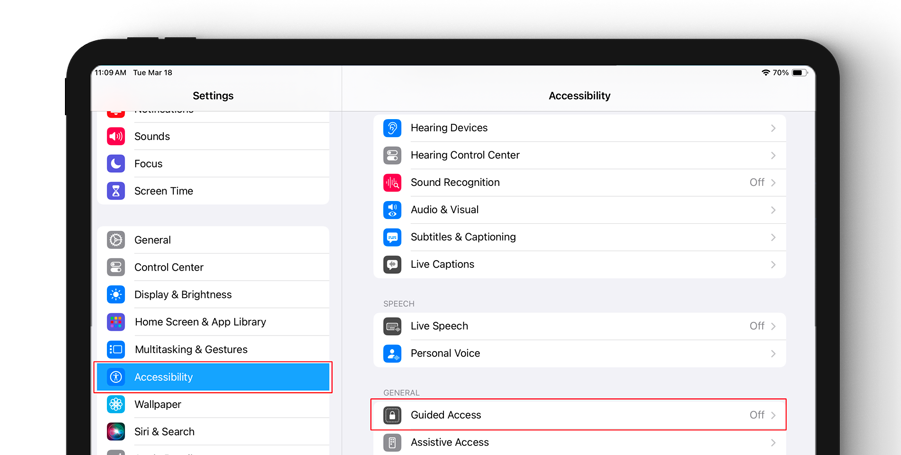901x455 pixels.
Task: Click the Hearing Devices ear icon
Action: tap(392, 128)
